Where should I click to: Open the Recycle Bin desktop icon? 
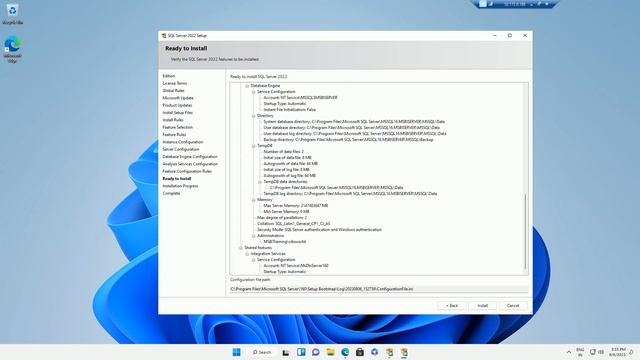tap(12, 14)
